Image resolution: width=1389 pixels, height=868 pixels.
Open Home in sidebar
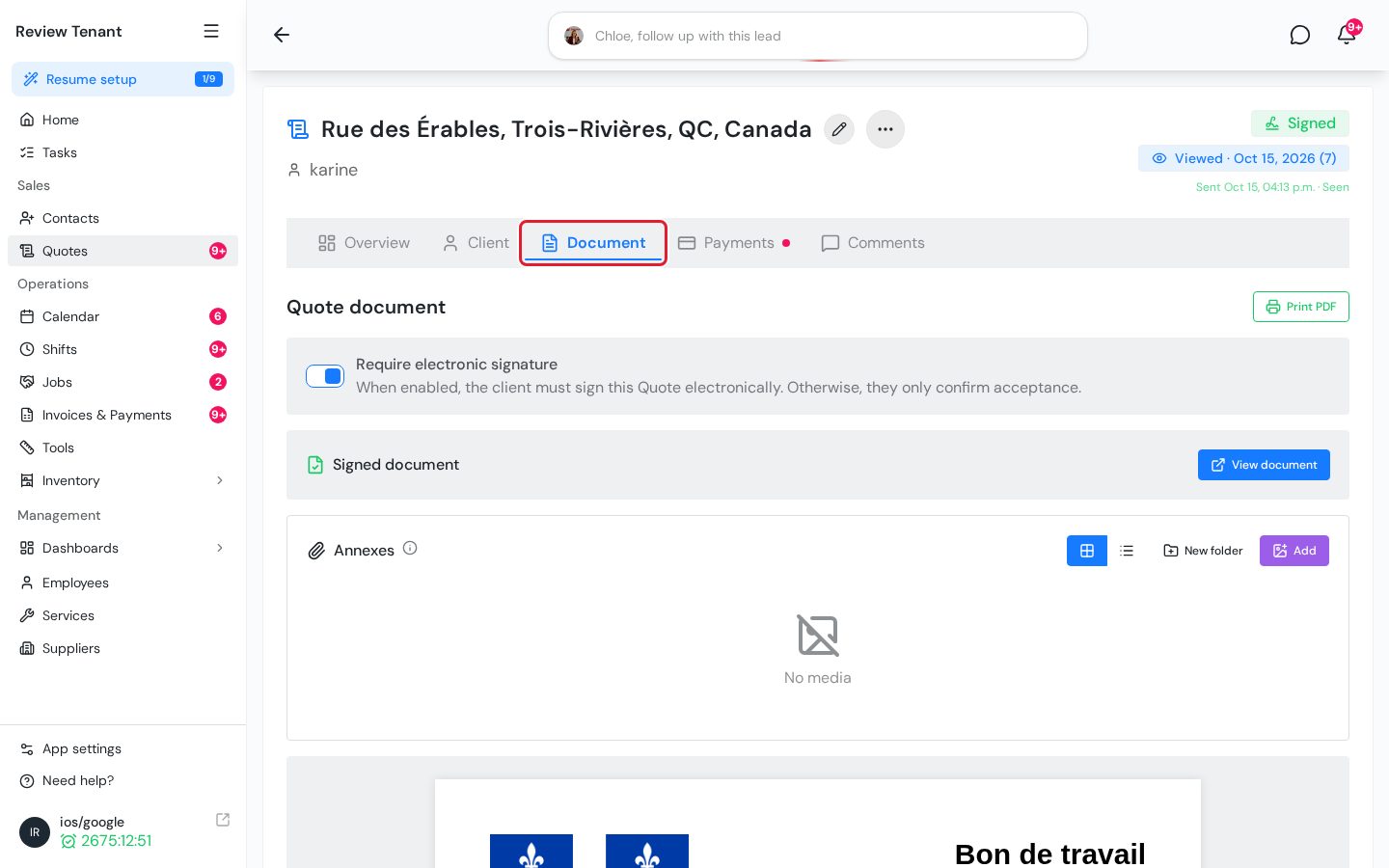point(123,120)
